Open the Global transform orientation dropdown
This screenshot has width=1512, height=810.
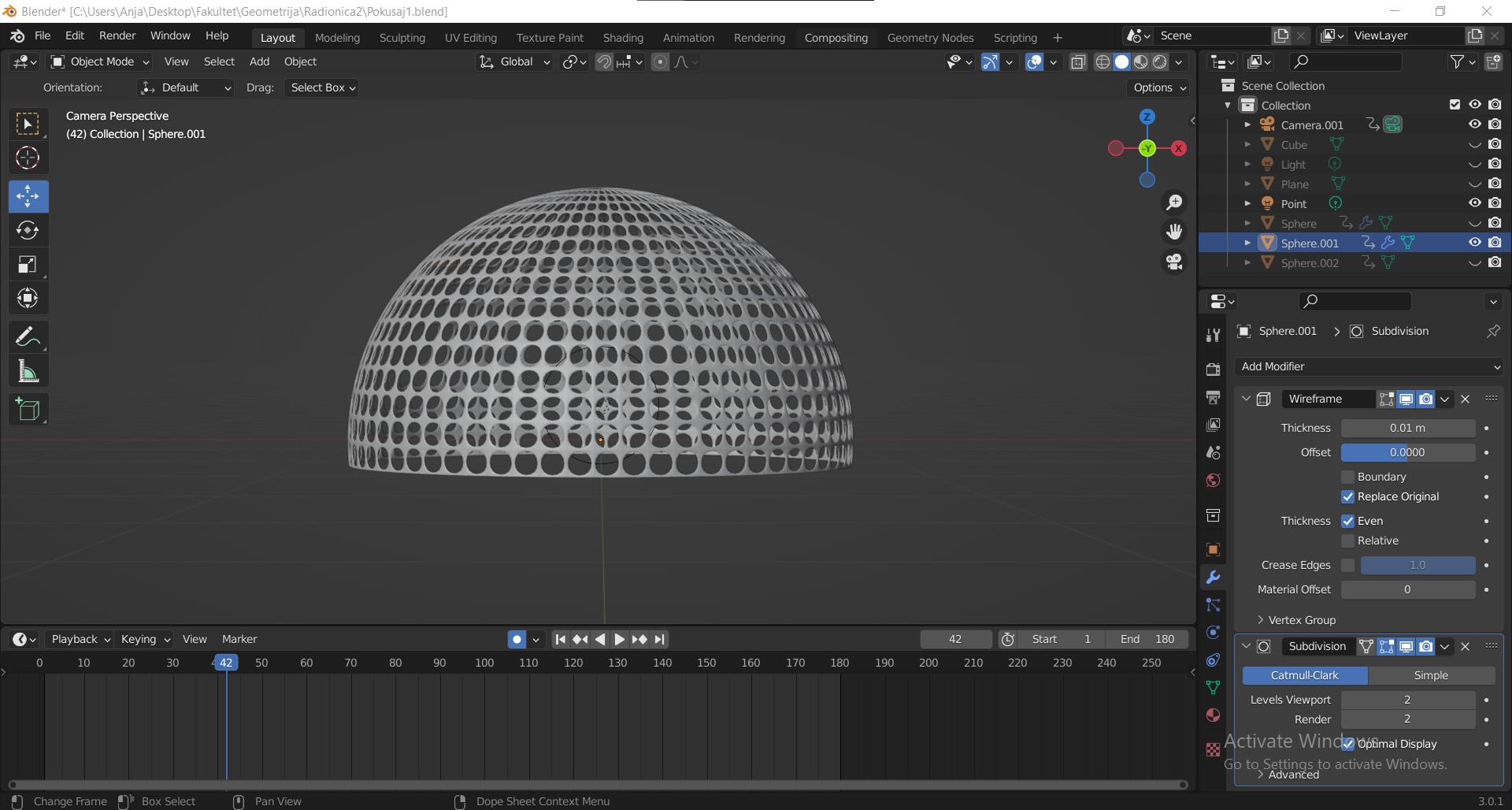514,61
